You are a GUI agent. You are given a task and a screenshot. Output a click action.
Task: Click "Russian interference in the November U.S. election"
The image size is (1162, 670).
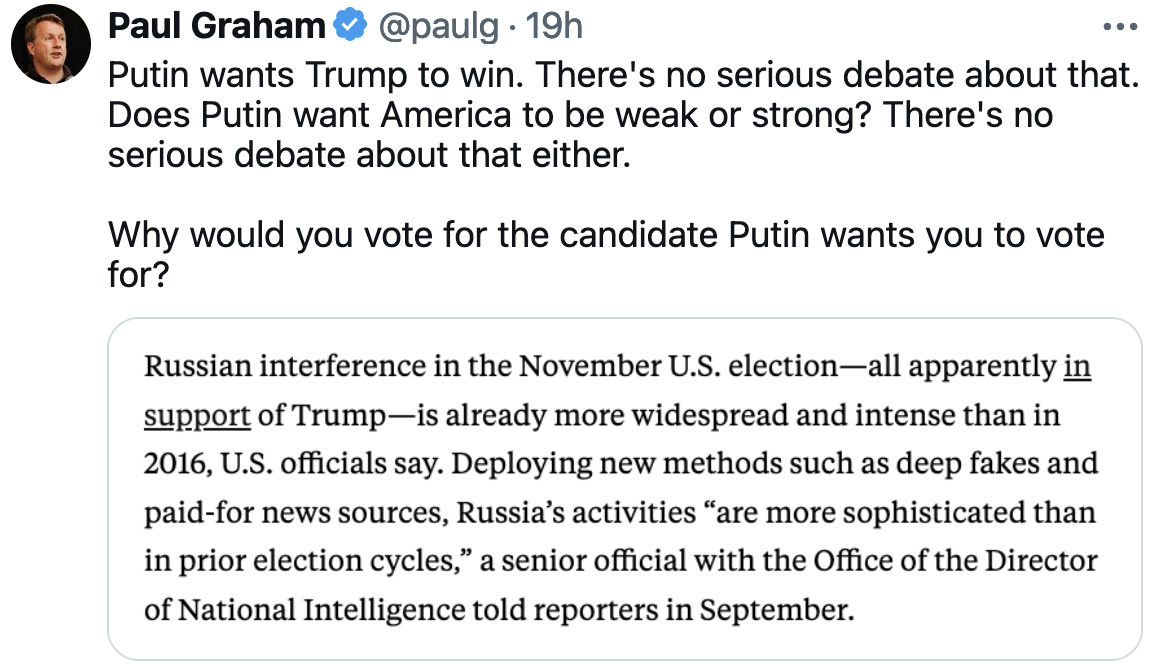pyautogui.click(x=490, y=367)
